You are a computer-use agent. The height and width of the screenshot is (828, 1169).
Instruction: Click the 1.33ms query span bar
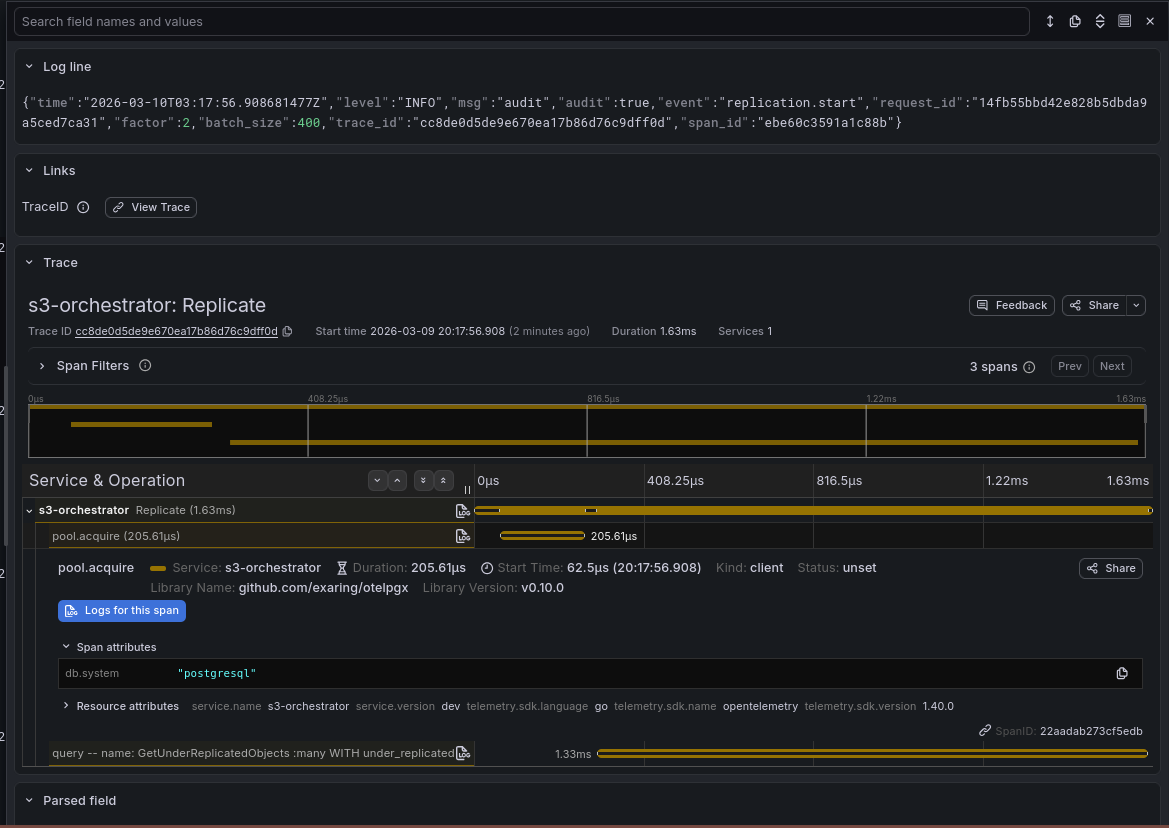pos(872,753)
